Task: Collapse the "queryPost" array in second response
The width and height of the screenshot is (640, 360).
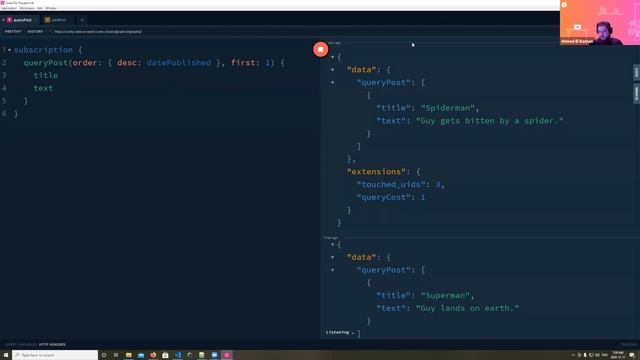Action: tap(333, 270)
